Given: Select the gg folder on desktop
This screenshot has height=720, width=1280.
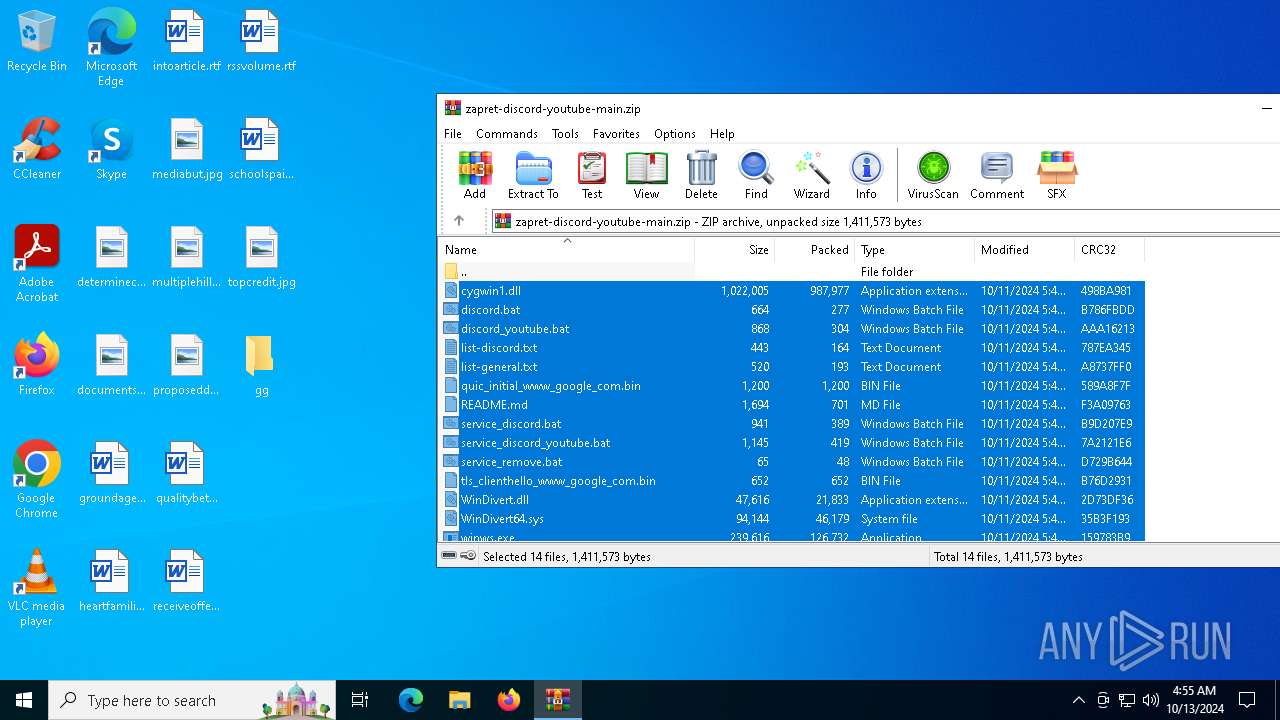Looking at the screenshot, I should (261, 365).
